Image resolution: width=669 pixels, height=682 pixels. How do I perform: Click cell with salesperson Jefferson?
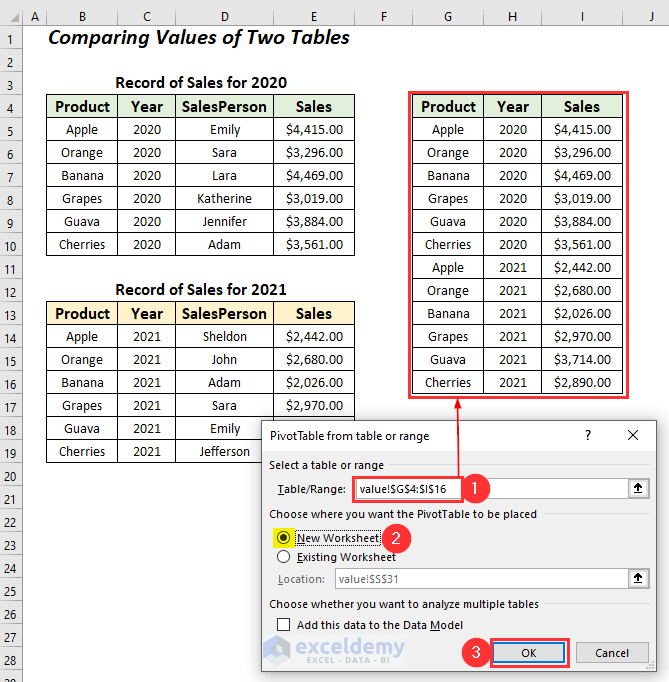[x=224, y=451]
